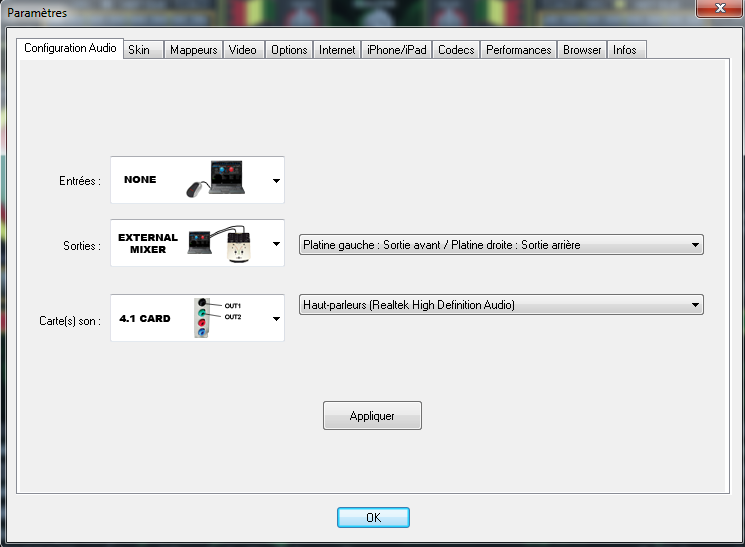
Task: Switch to the Codecs tab
Action: pyautogui.click(x=456, y=50)
